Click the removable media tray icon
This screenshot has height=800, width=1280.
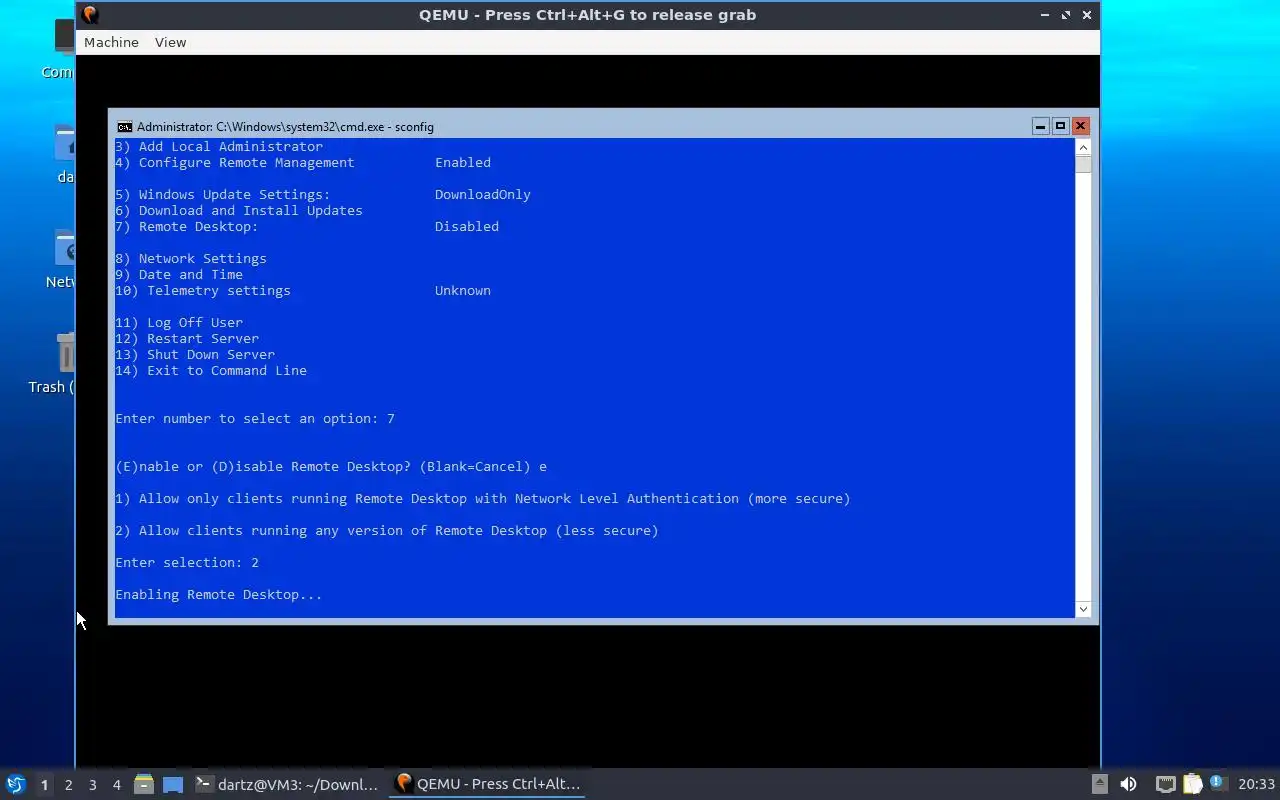click(x=1099, y=784)
